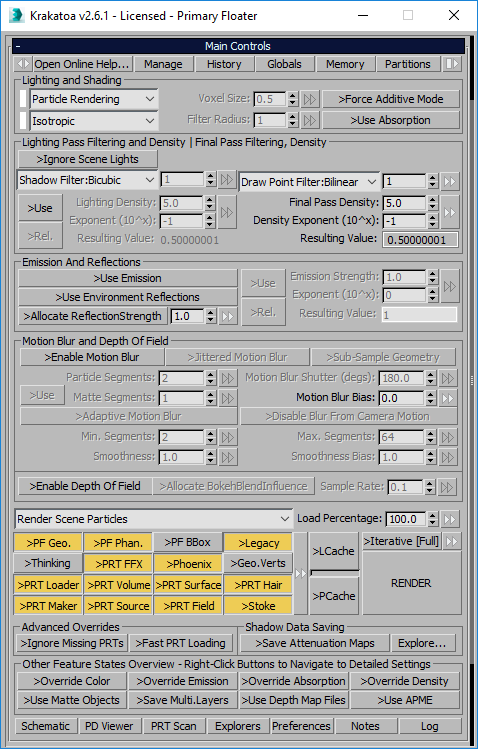Click the white color swatch beside Particle Rendering

[22, 99]
